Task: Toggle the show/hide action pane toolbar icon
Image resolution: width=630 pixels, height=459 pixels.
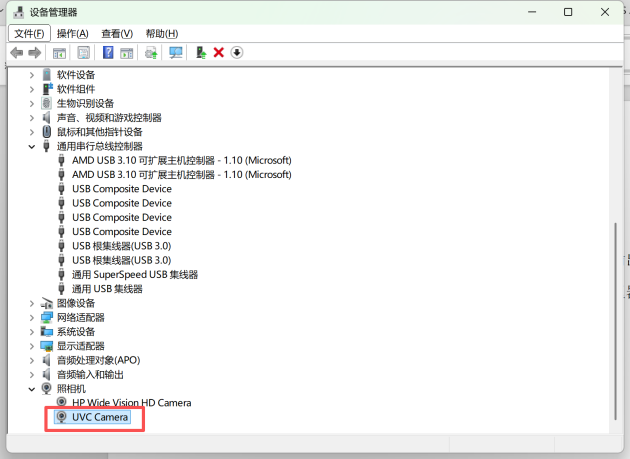Action: tap(127, 53)
